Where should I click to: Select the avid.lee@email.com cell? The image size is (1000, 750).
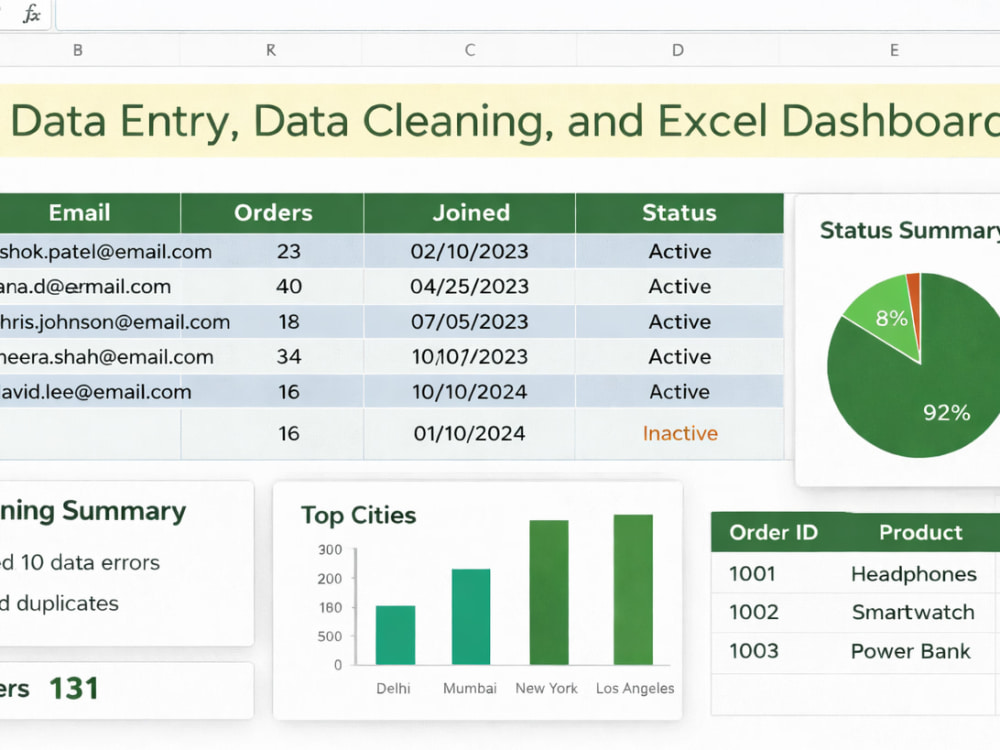90,392
